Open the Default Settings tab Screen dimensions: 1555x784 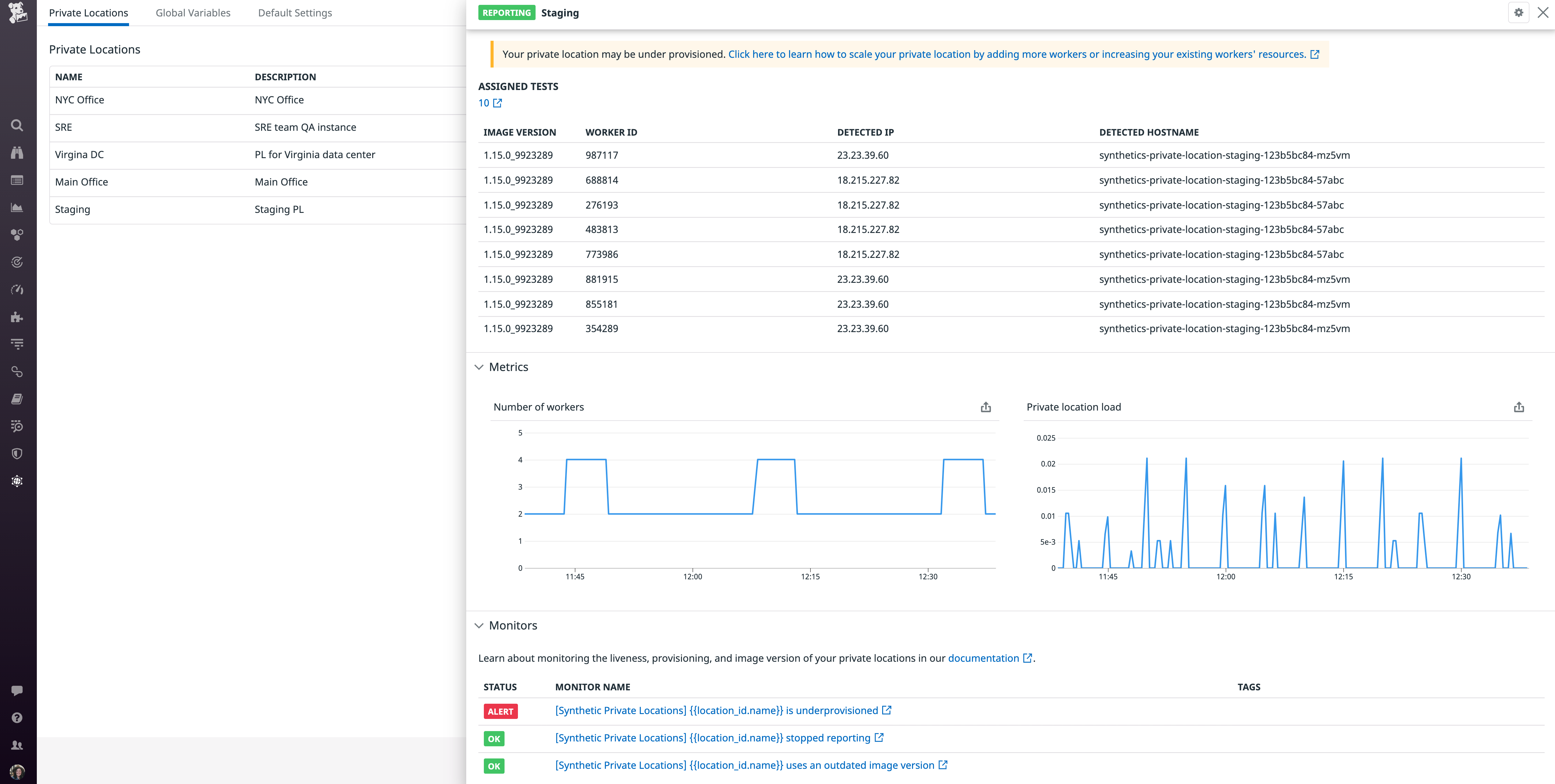295,13
